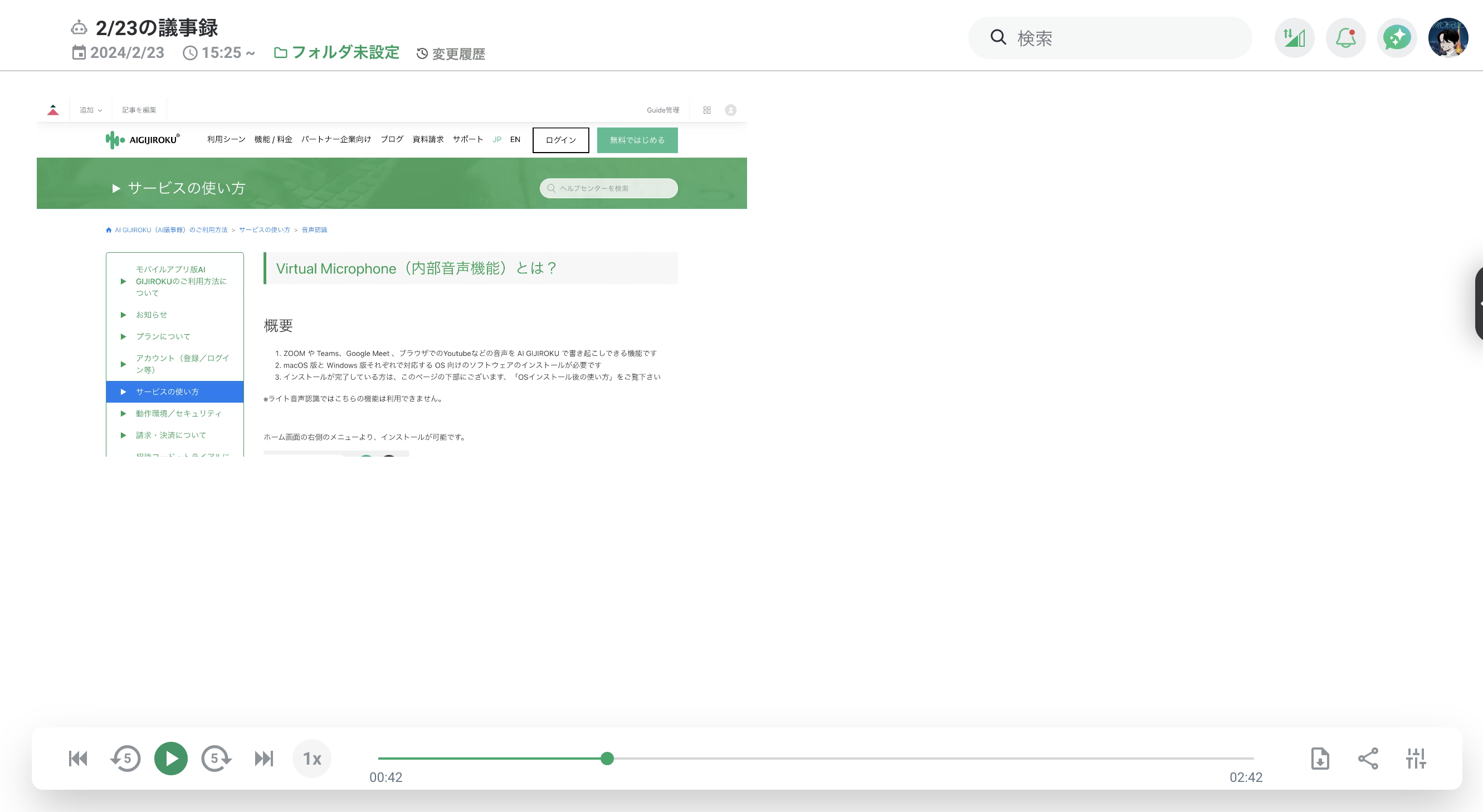Click the サービスの使い方 banner heading
Screen dimensions: 1483x812
[x=186, y=188]
